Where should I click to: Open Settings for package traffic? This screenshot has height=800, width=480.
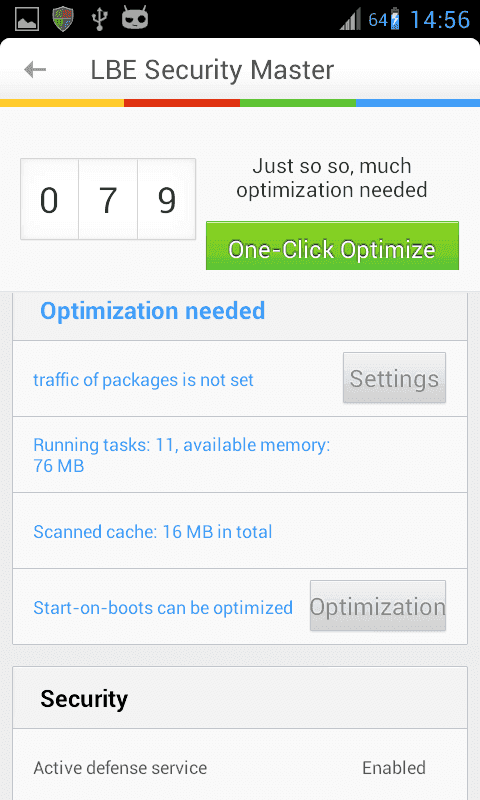(394, 378)
